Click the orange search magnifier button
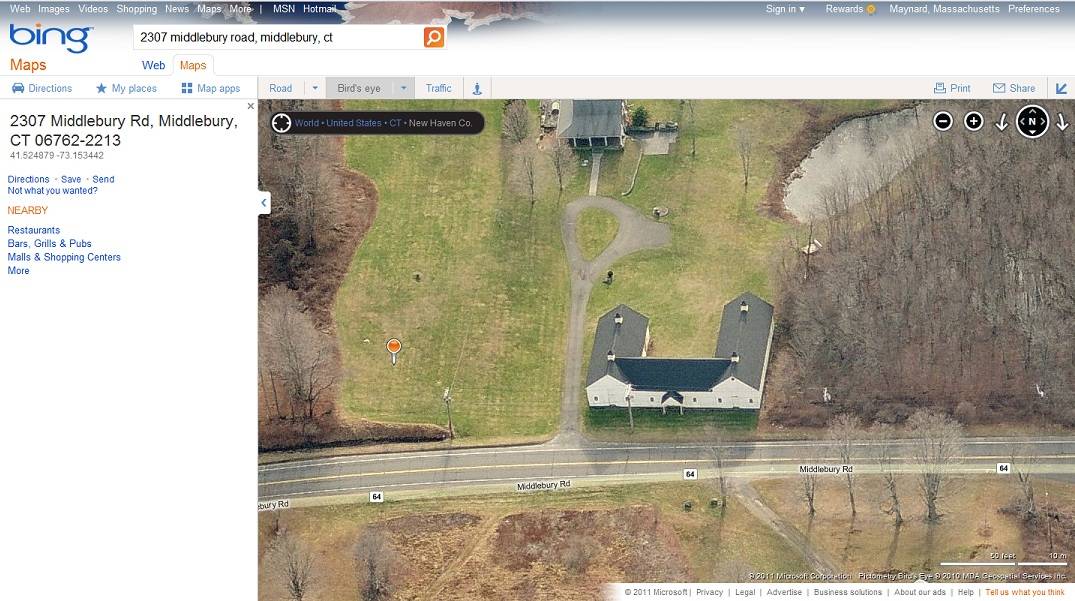 (433, 37)
